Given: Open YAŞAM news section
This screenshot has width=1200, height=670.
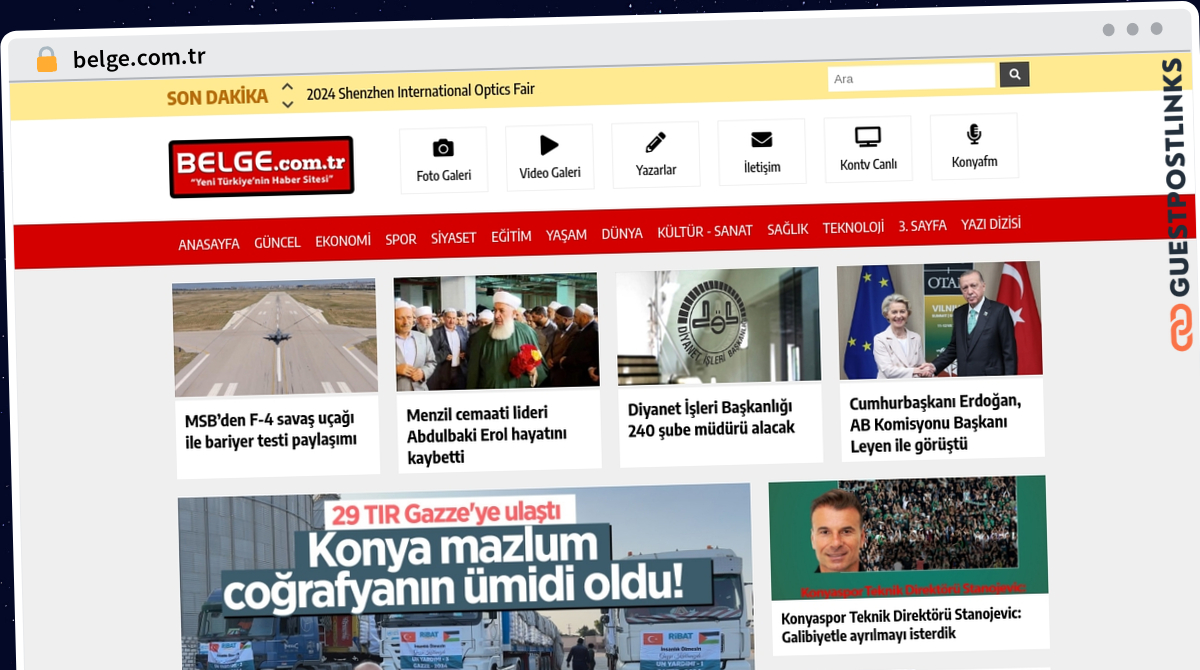Looking at the screenshot, I should tap(566, 235).
